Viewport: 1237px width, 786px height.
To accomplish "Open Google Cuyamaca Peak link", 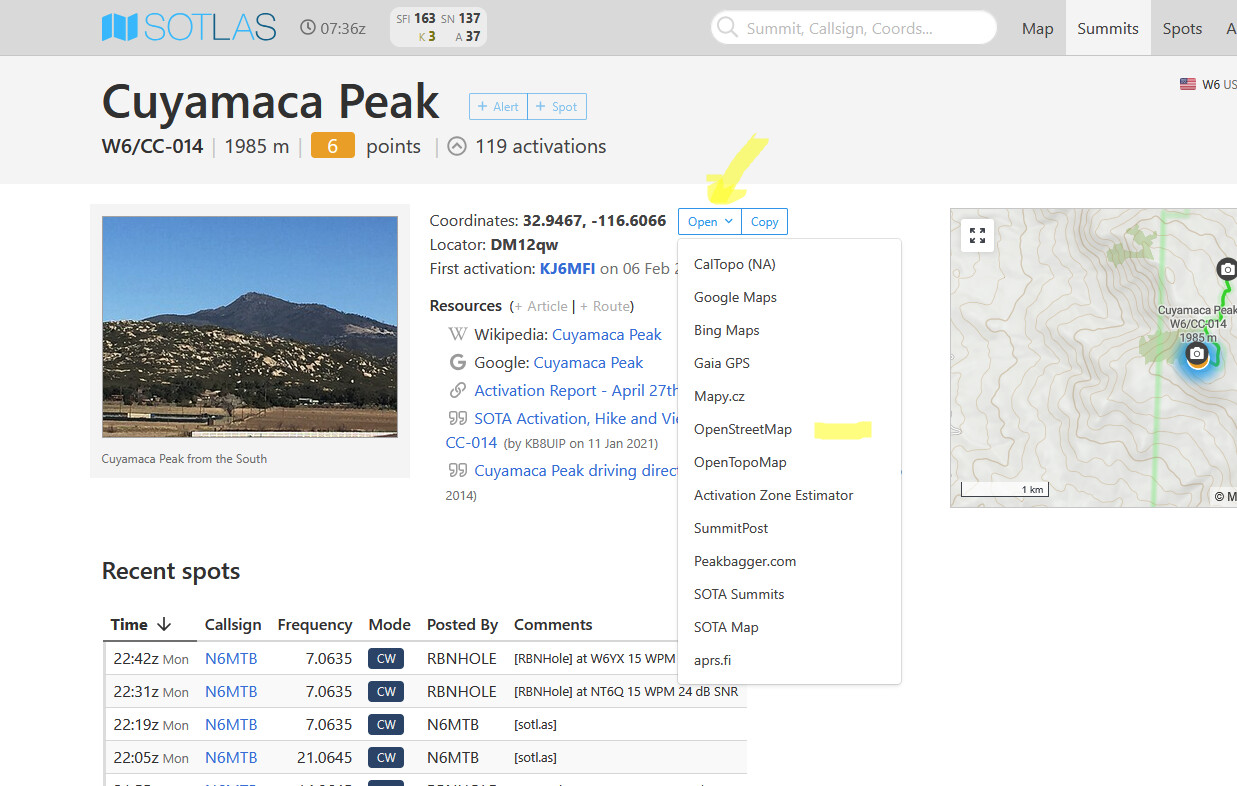I will pyautogui.click(x=588, y=362).
